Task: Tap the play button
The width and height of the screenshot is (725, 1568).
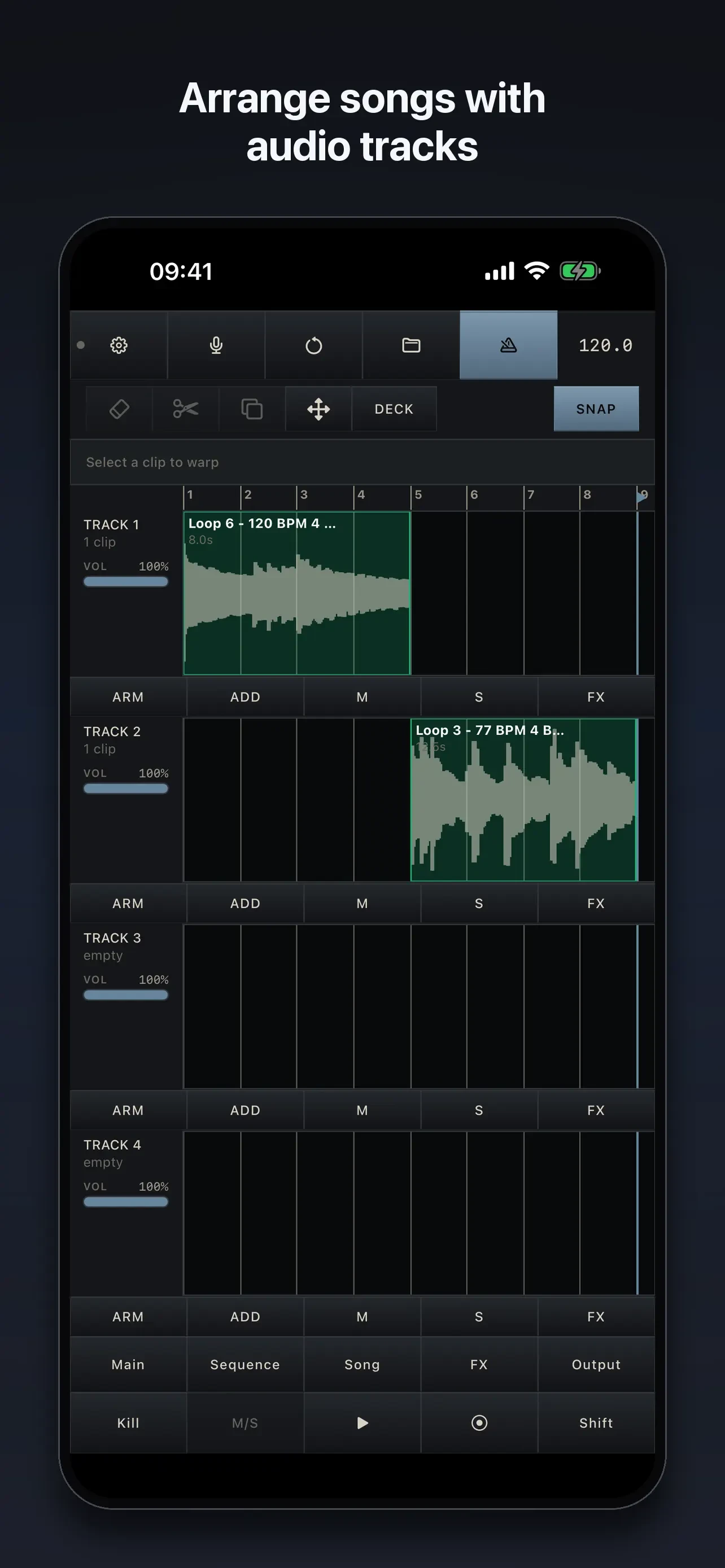Action: [362, 1423]
